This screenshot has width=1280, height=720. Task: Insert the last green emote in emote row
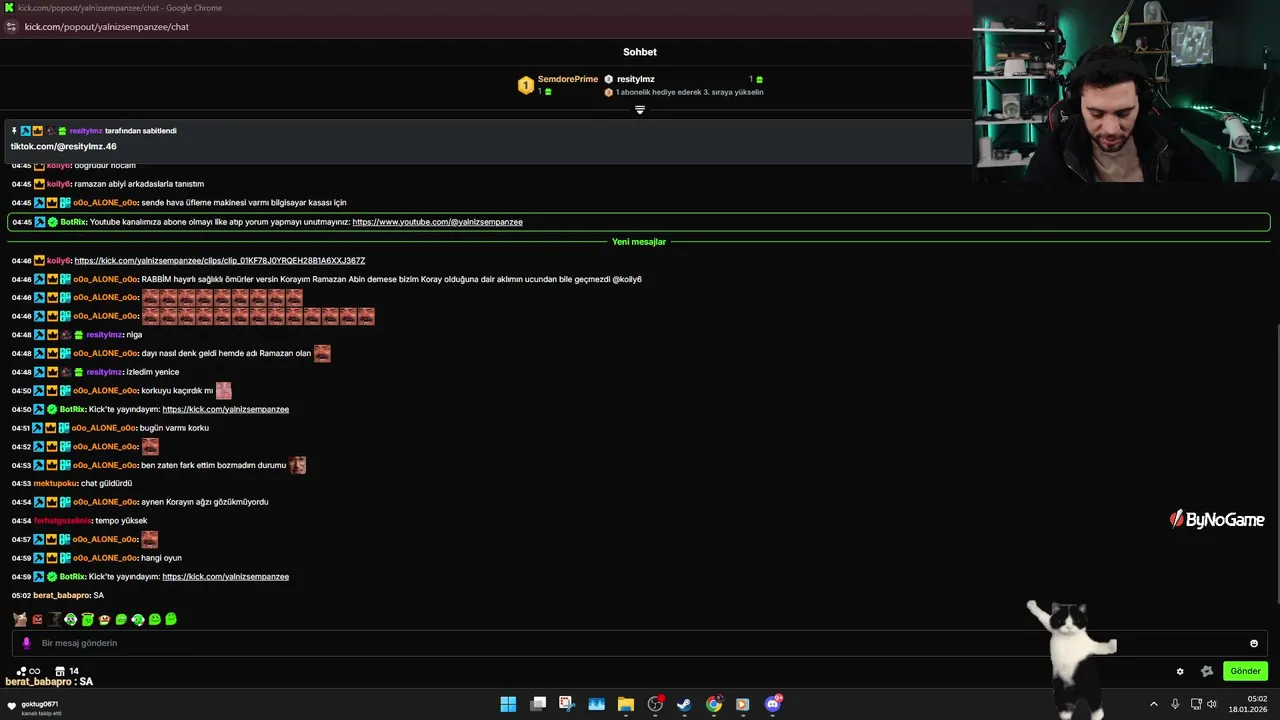(x=171, y=619)
